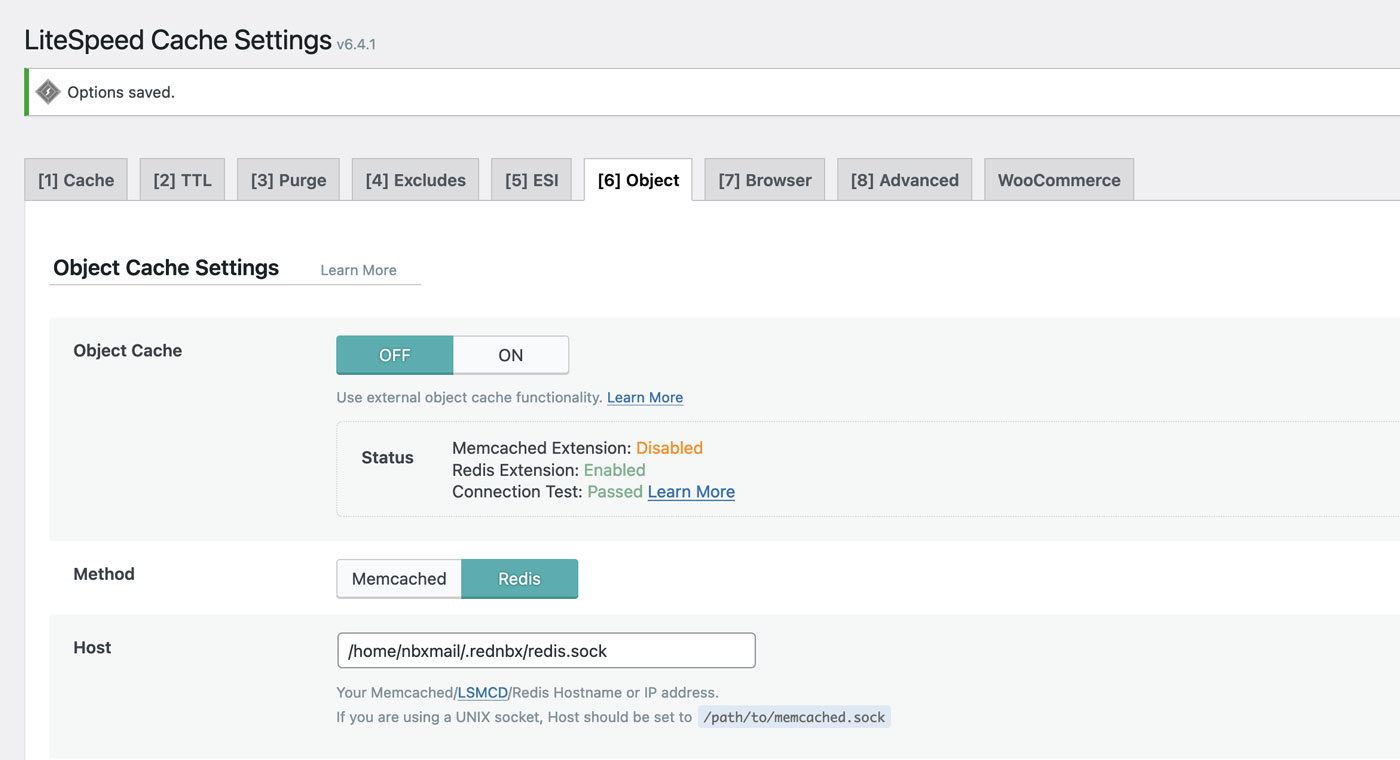The width and height of the screenshot is (1400, 760).
Task: Open the WooCommerce tab
Action: [1059, 180]
